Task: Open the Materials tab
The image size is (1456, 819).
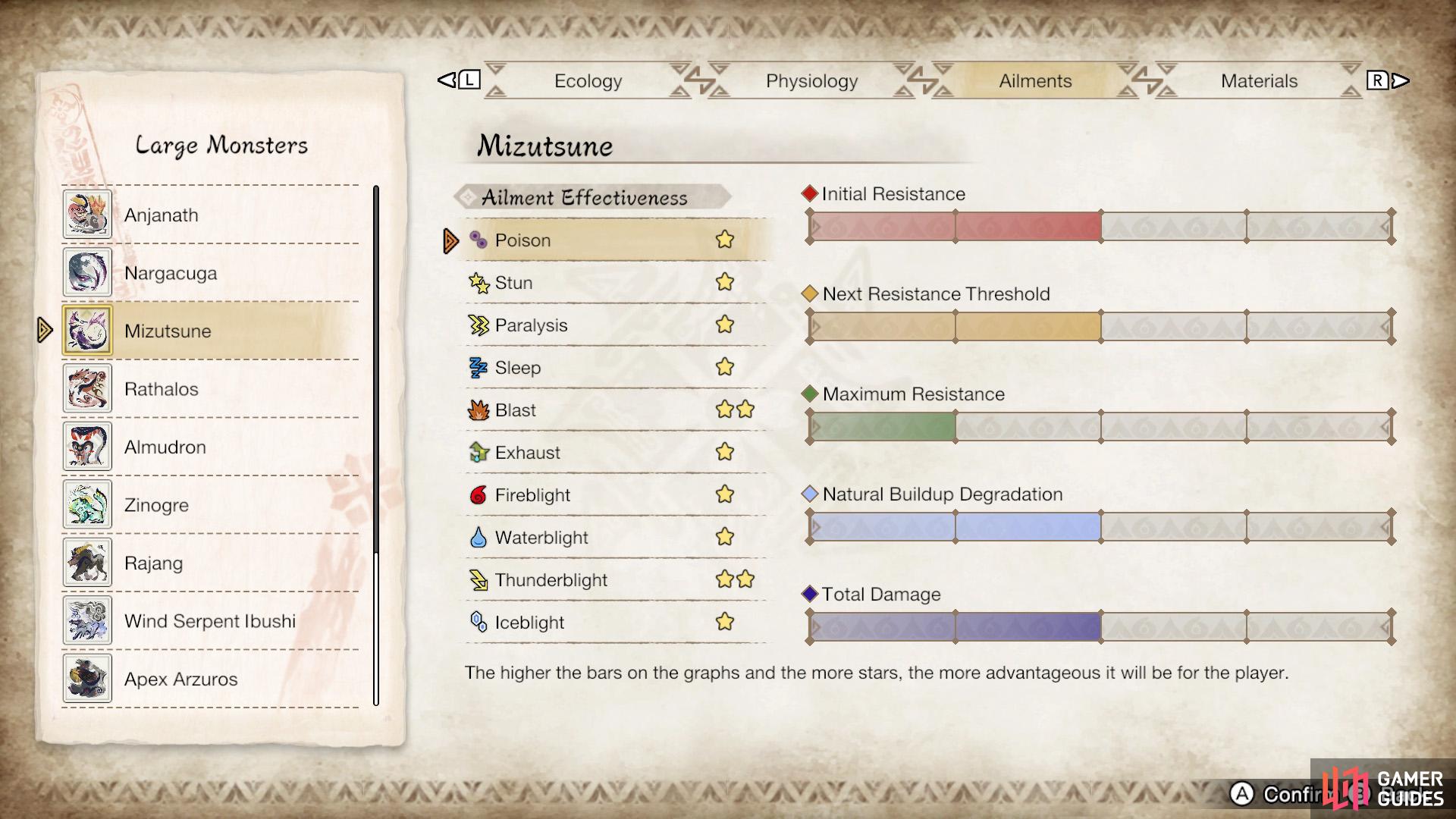Action: 1259,81
